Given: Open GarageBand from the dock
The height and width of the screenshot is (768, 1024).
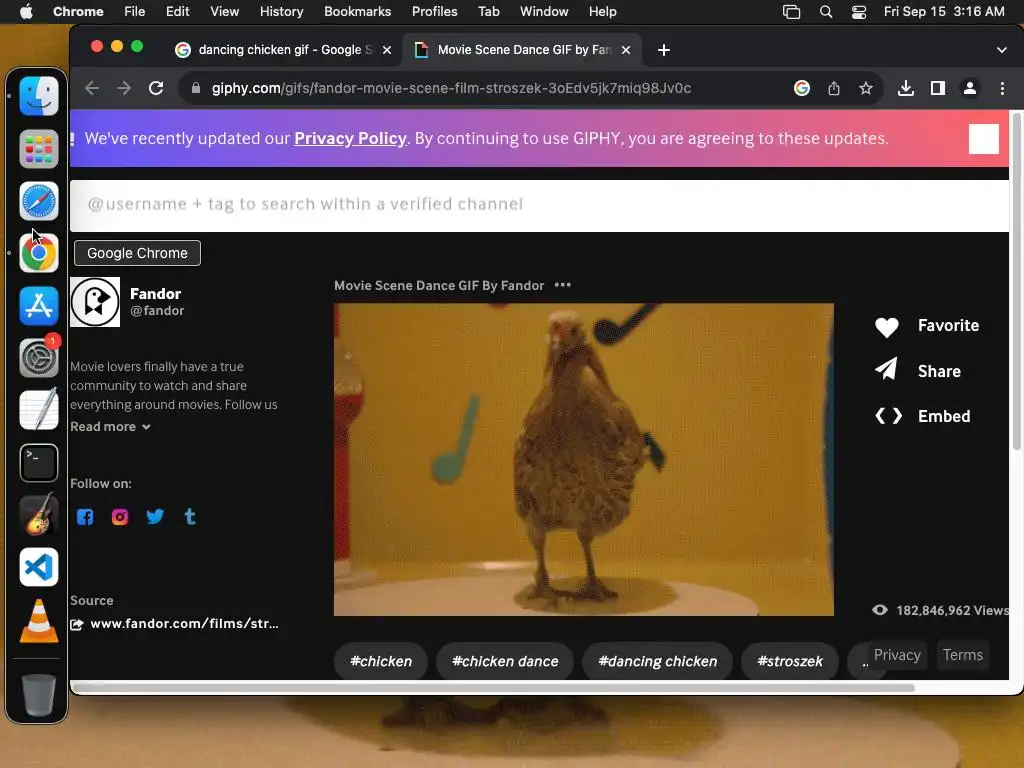Looking at the screenshot, I should click(39, 515).
